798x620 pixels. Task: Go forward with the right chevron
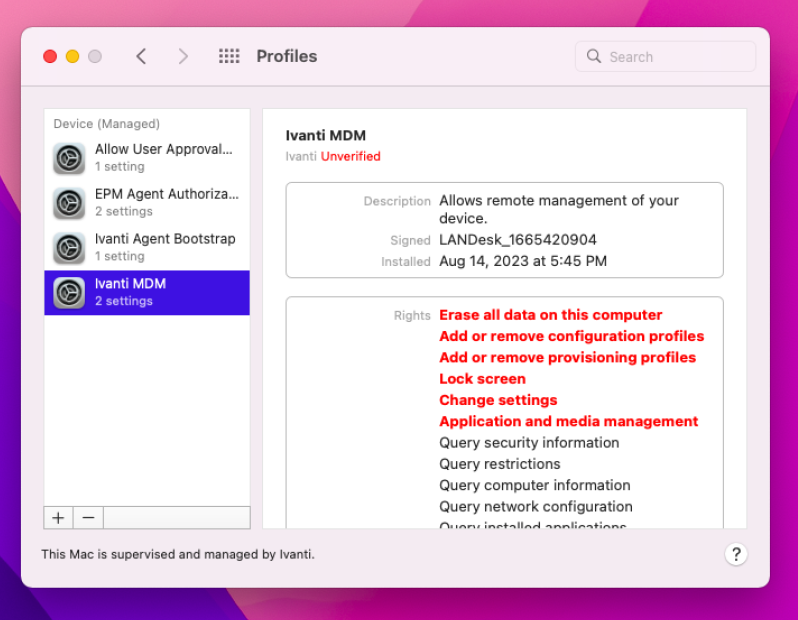183,56
